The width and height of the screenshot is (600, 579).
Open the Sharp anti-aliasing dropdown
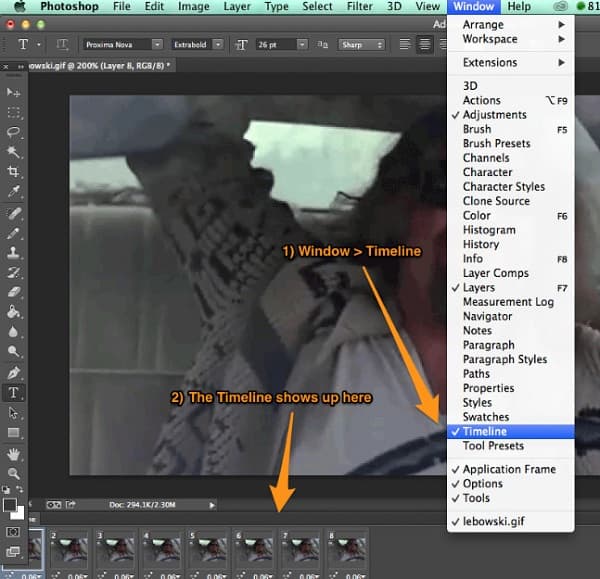(361, 45)
